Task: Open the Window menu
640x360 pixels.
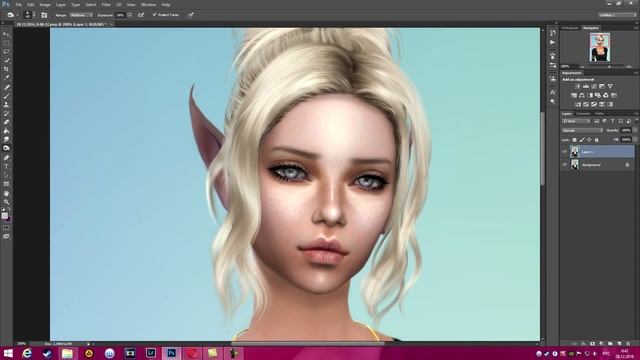Action: (x=148, y=5)
